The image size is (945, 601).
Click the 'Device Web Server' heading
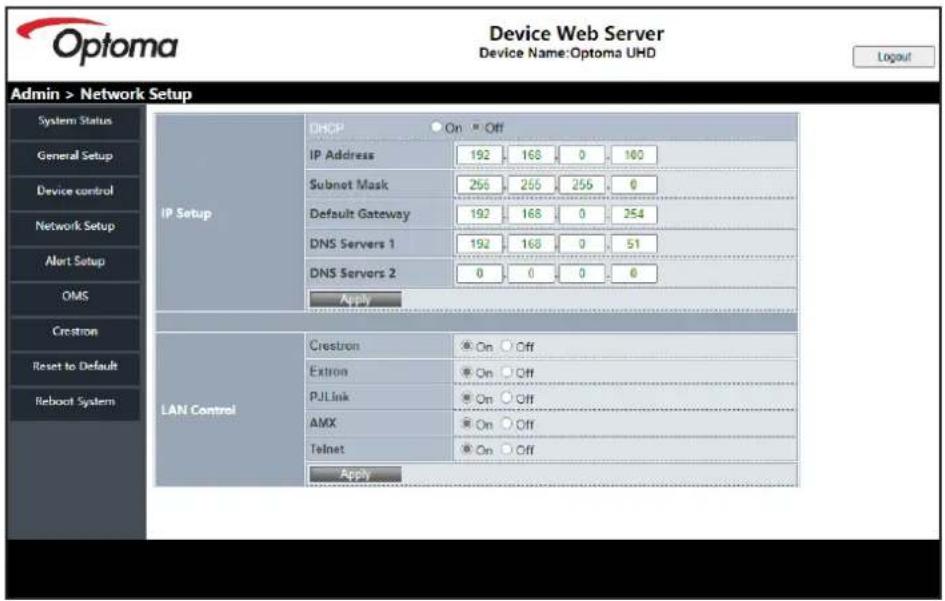tap(576, 33)
